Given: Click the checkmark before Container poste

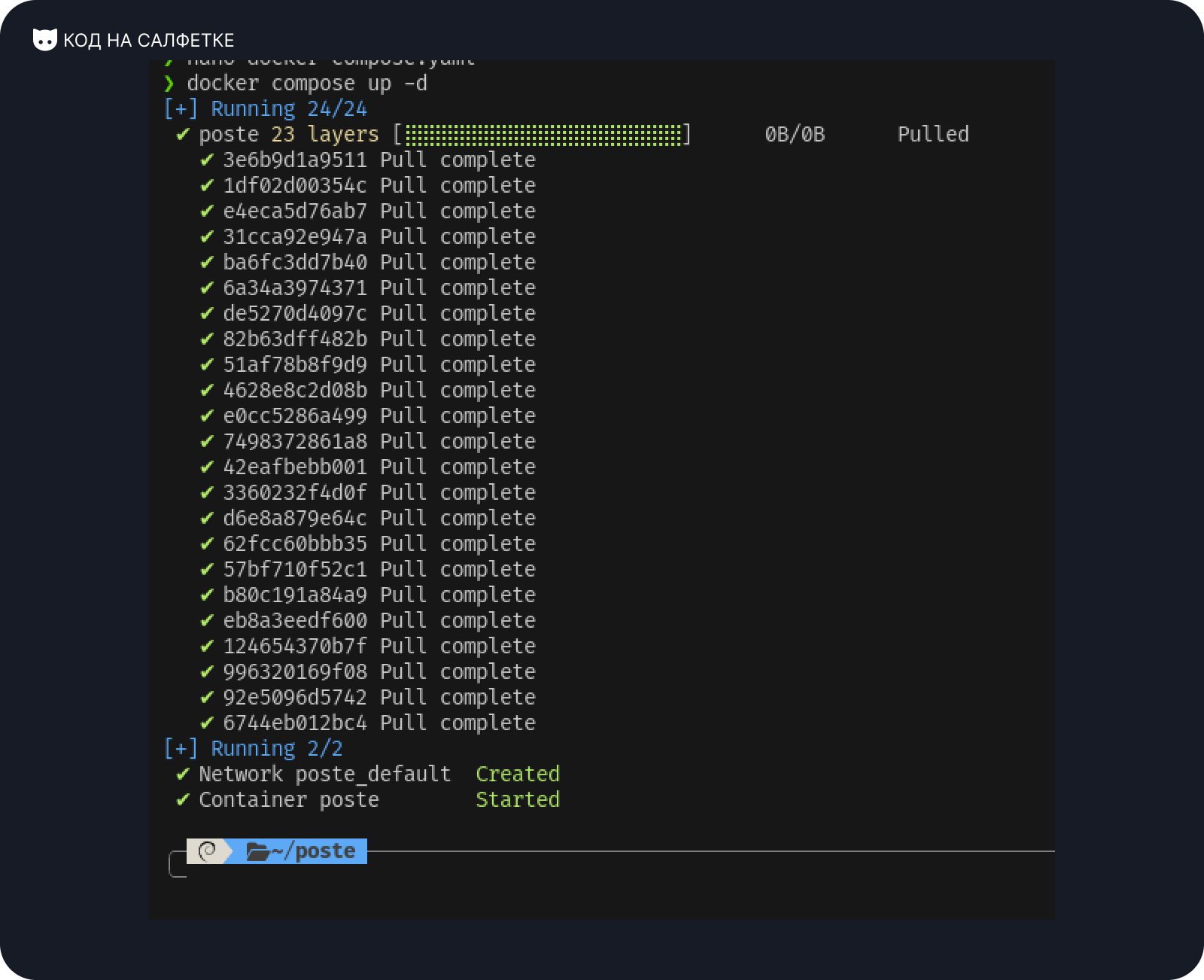Looking at the screenshot, I should click(183, 799).
